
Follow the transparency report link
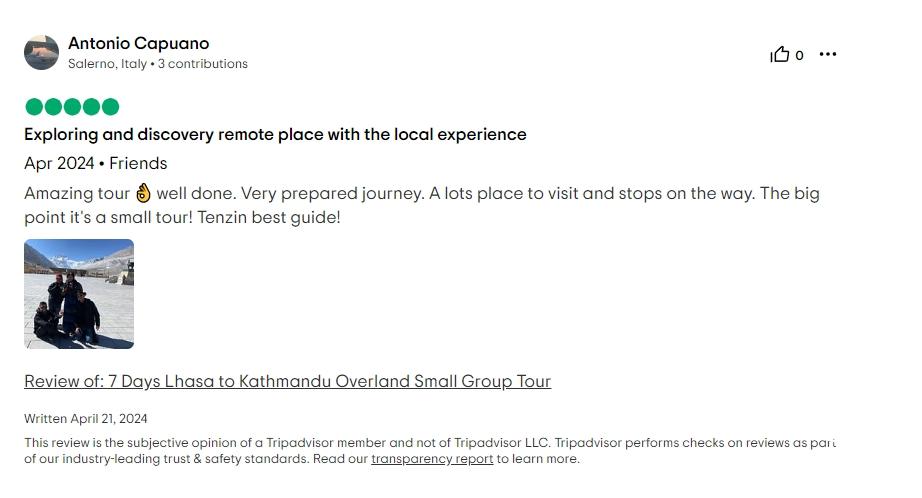(x=432, y=459)
